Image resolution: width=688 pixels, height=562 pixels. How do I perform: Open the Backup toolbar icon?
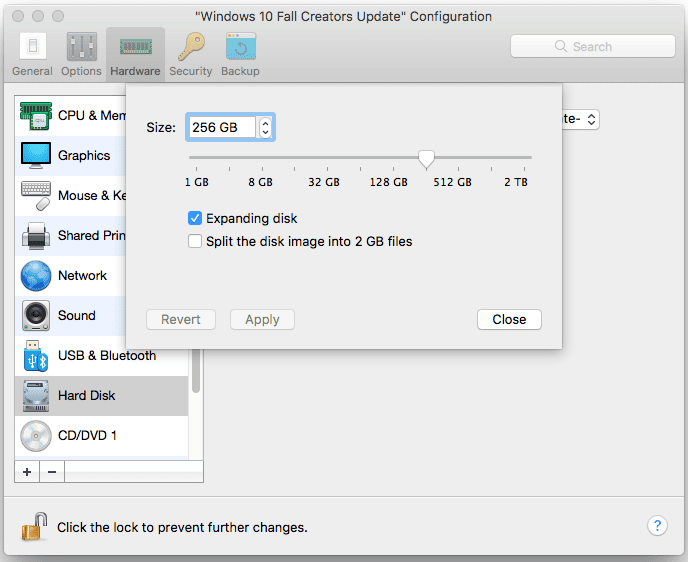point(241,46)
